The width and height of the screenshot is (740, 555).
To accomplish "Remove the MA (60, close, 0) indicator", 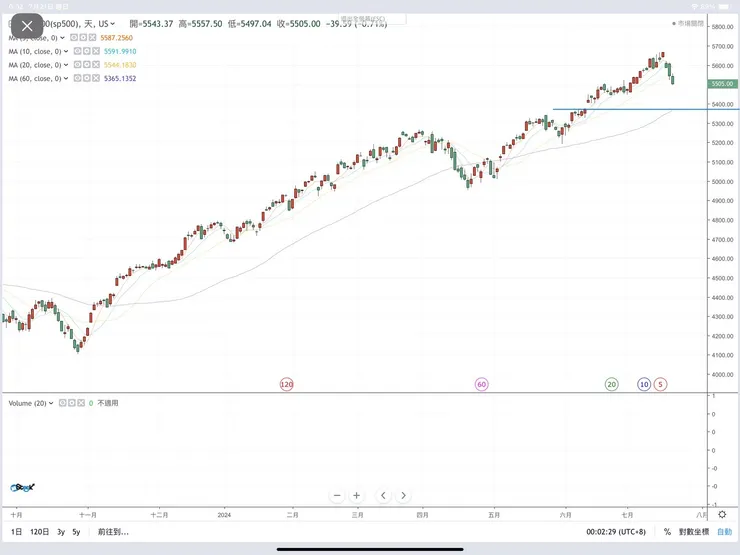I will pyautogui.click(x=96, y=78).
